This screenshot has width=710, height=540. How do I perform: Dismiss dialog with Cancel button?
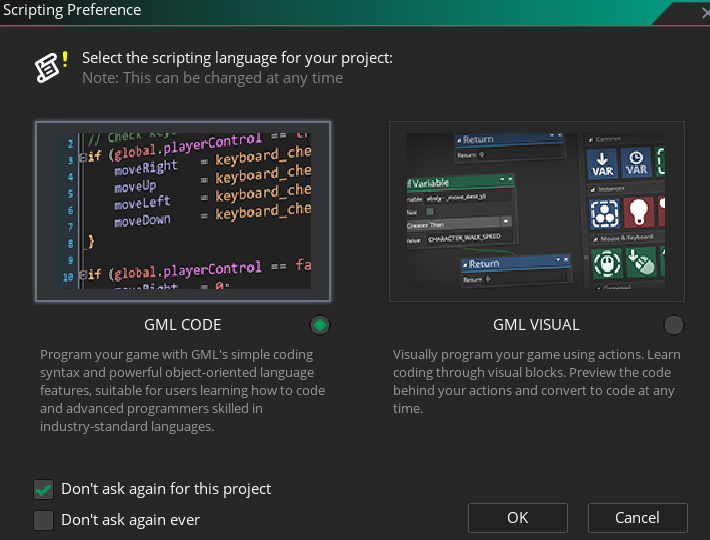(637, 517)
